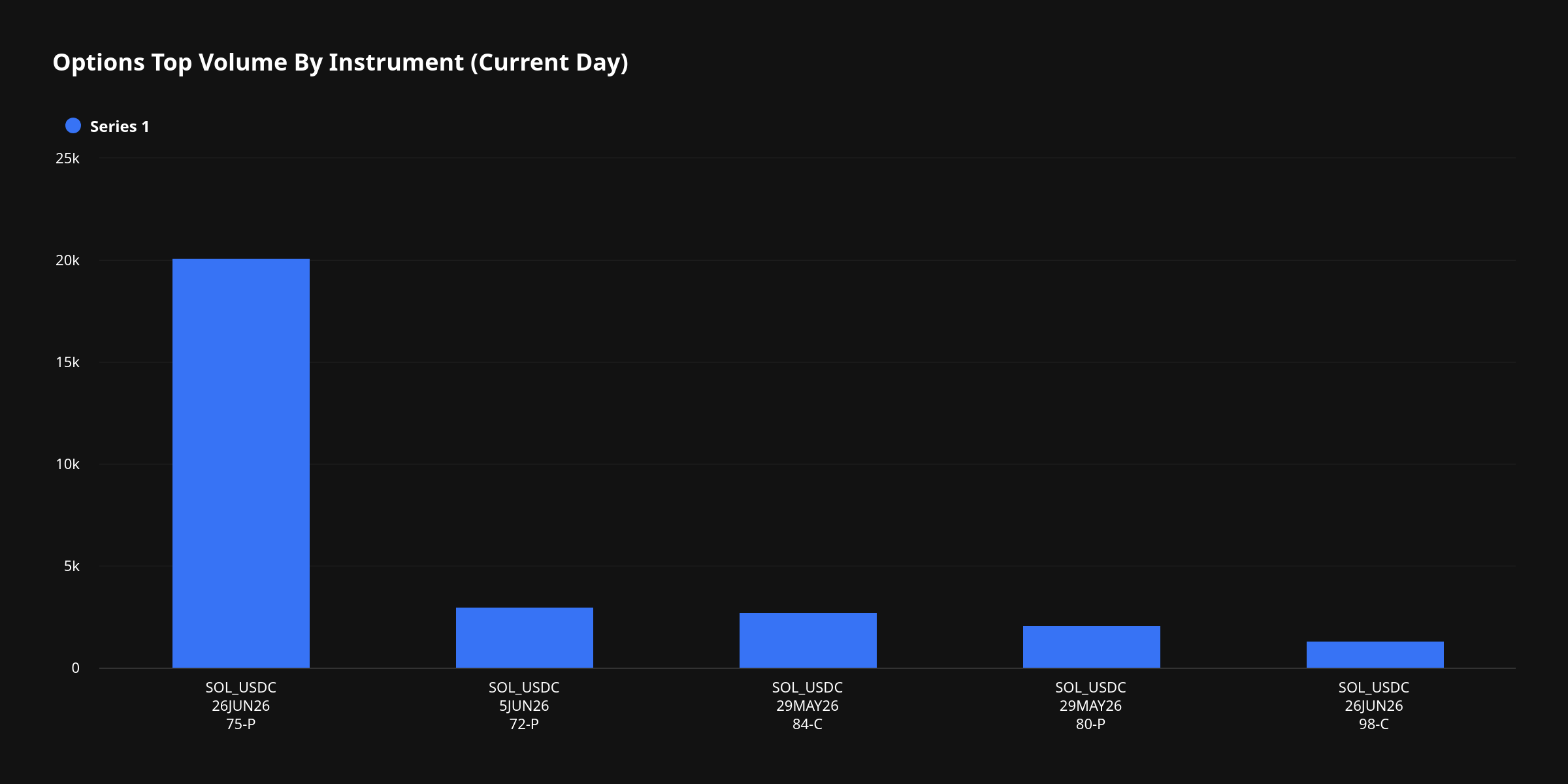Image resolution: width=1568 pixels, height=784 pixels.
Task: Click the 25k y-axis label
Action: click(x=67, y=158)
